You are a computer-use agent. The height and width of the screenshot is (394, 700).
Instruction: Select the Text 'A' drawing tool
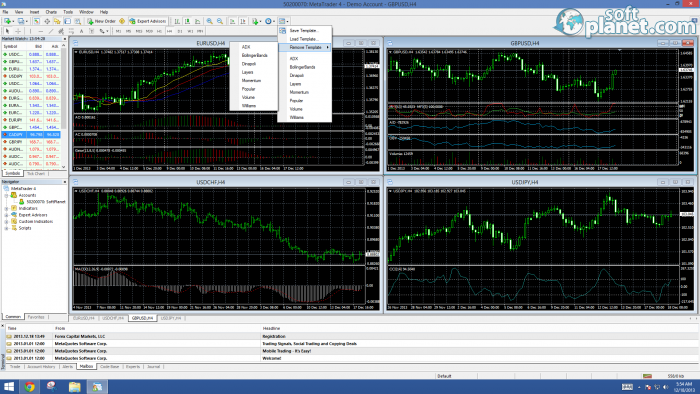81,31
